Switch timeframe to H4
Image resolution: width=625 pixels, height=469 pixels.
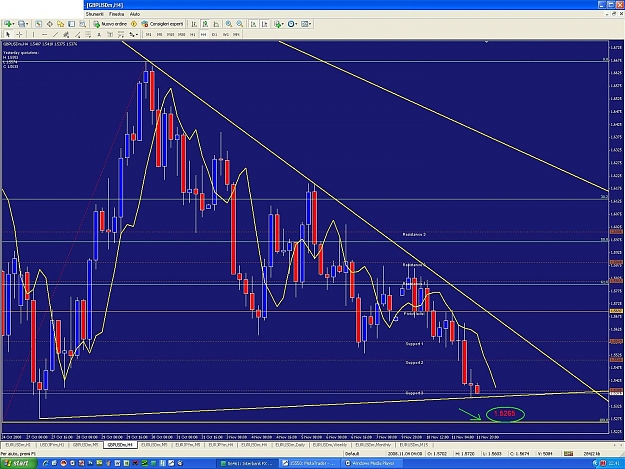[x=203, y=35]
